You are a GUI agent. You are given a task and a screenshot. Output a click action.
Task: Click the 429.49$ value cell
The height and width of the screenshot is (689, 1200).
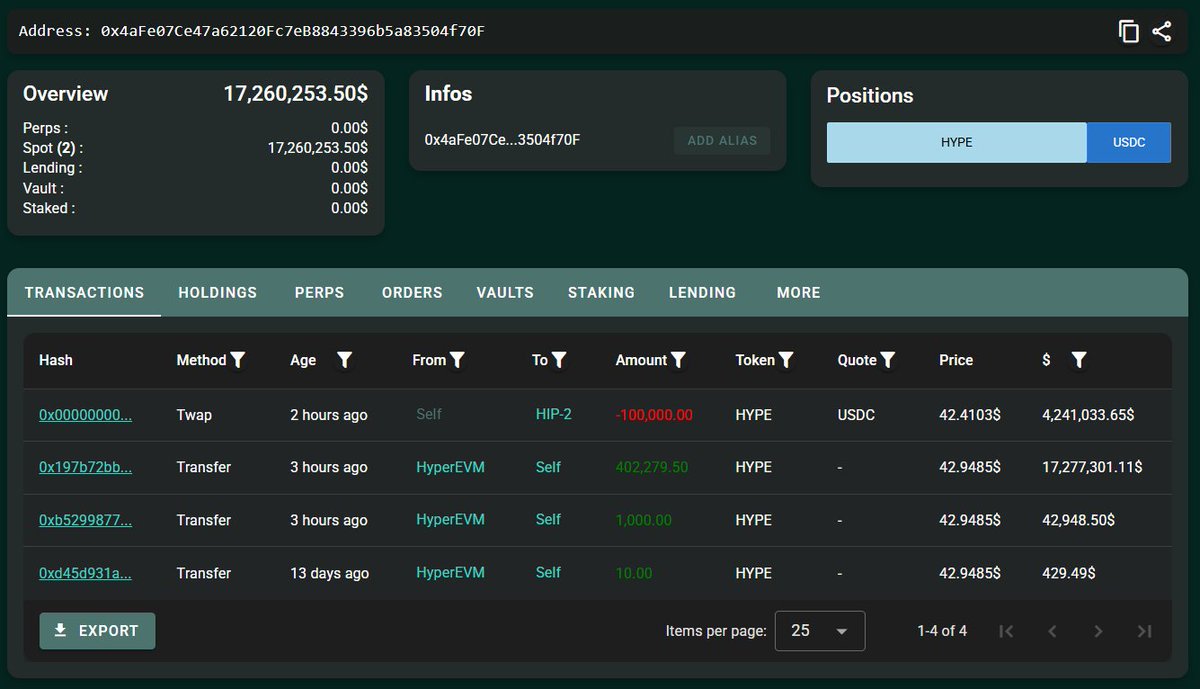point(1069,573)
